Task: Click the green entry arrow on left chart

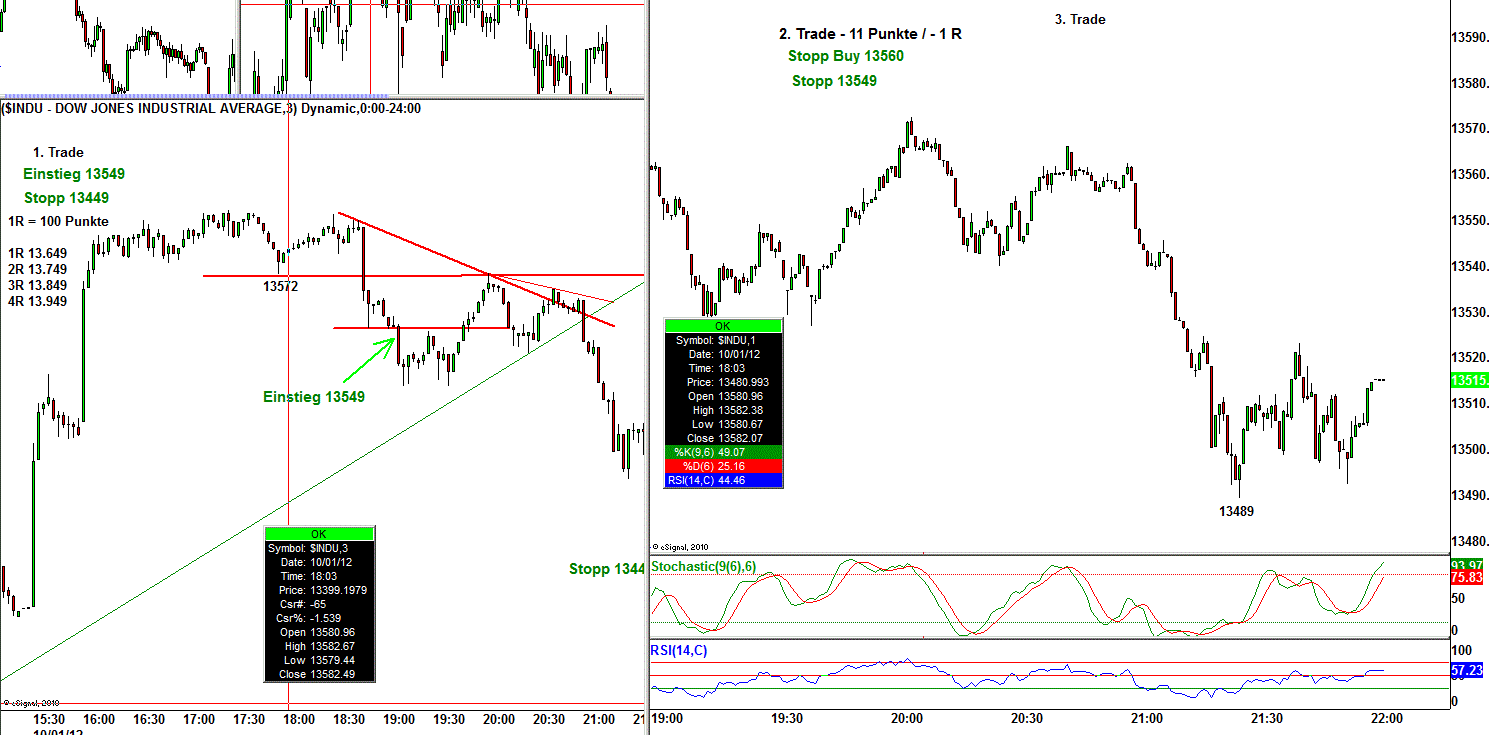Action: click(369, 359)
